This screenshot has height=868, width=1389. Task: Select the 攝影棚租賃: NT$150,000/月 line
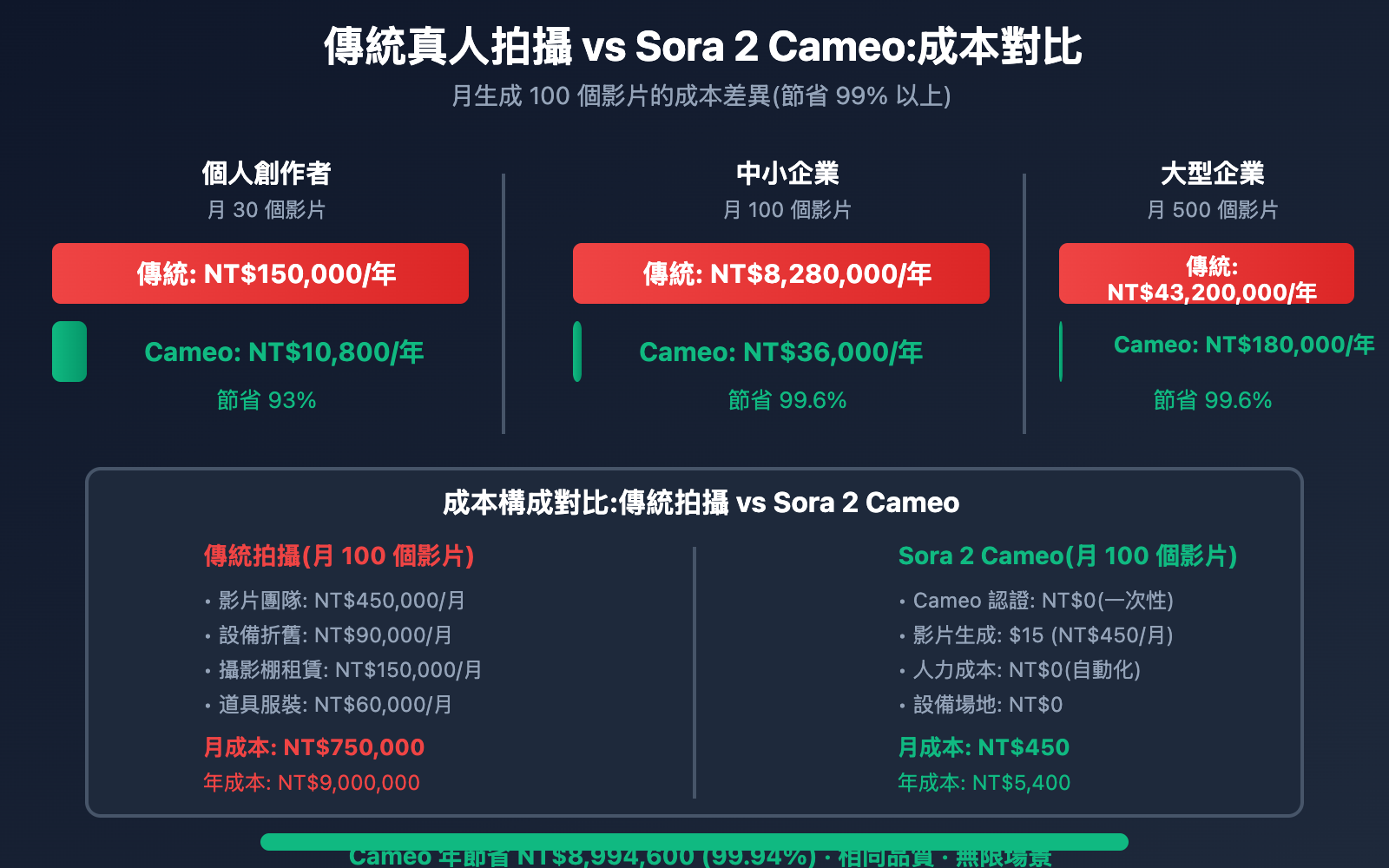[x=350, y=670]
